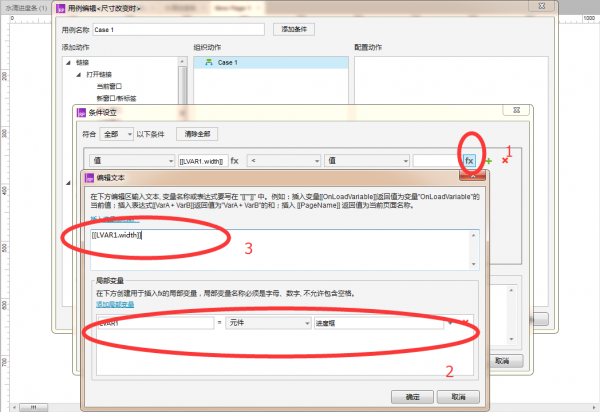Close the case editor dialog
The width and height of the screenshot is (600, 412).
pos(541,6)
